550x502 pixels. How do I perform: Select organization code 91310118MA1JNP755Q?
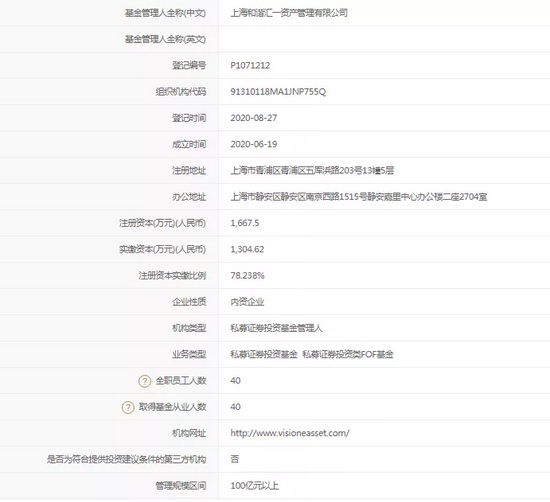pos(278,92)
